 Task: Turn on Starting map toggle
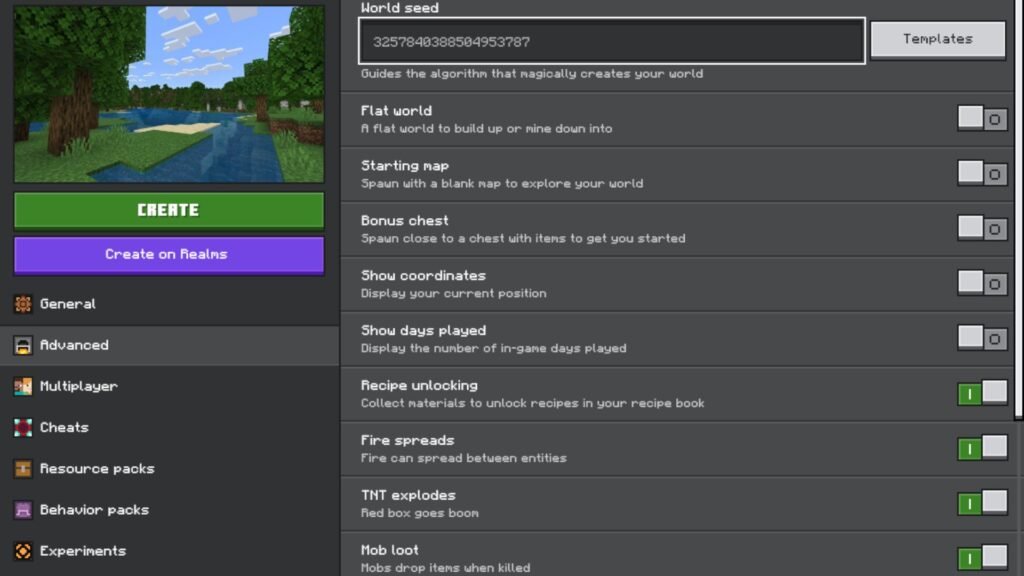tap(982, 174)
